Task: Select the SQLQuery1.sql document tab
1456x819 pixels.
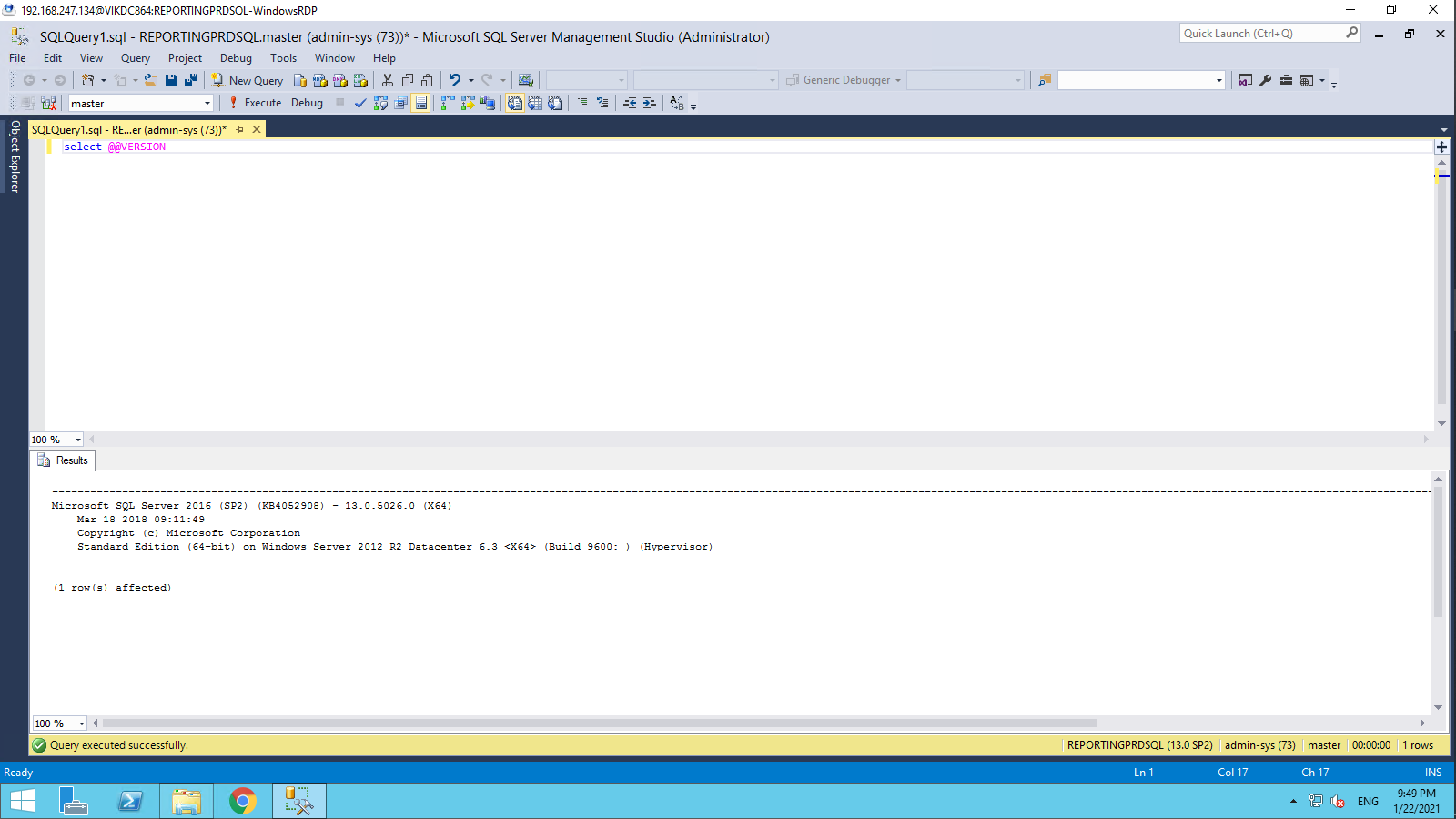Action: 129,130
